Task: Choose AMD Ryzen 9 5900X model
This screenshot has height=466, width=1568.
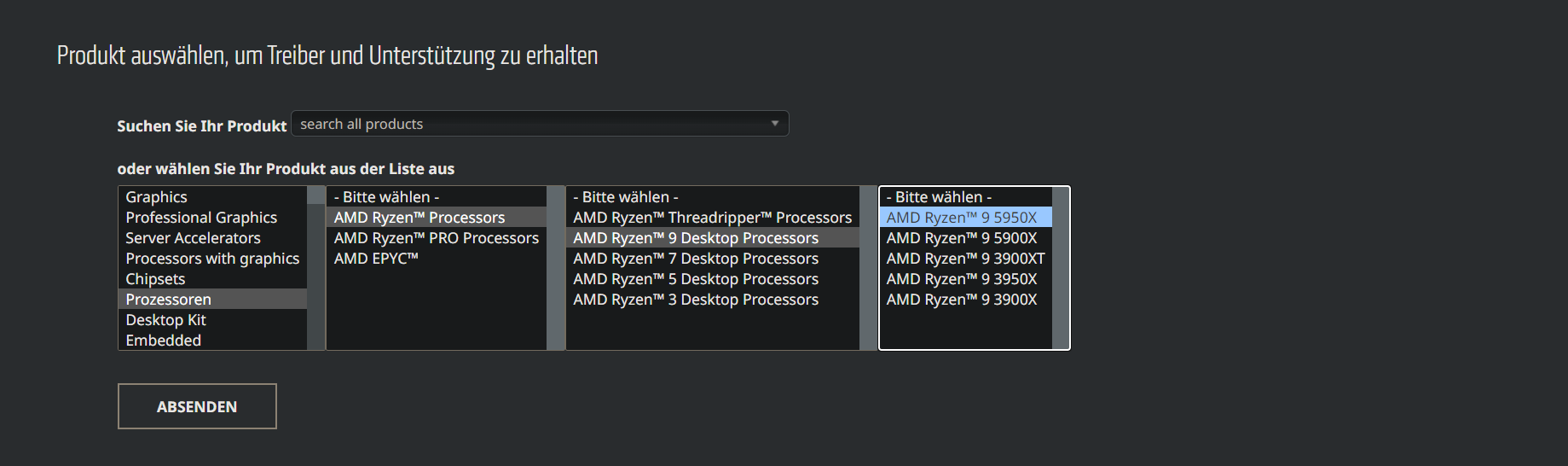Action: 961,238
